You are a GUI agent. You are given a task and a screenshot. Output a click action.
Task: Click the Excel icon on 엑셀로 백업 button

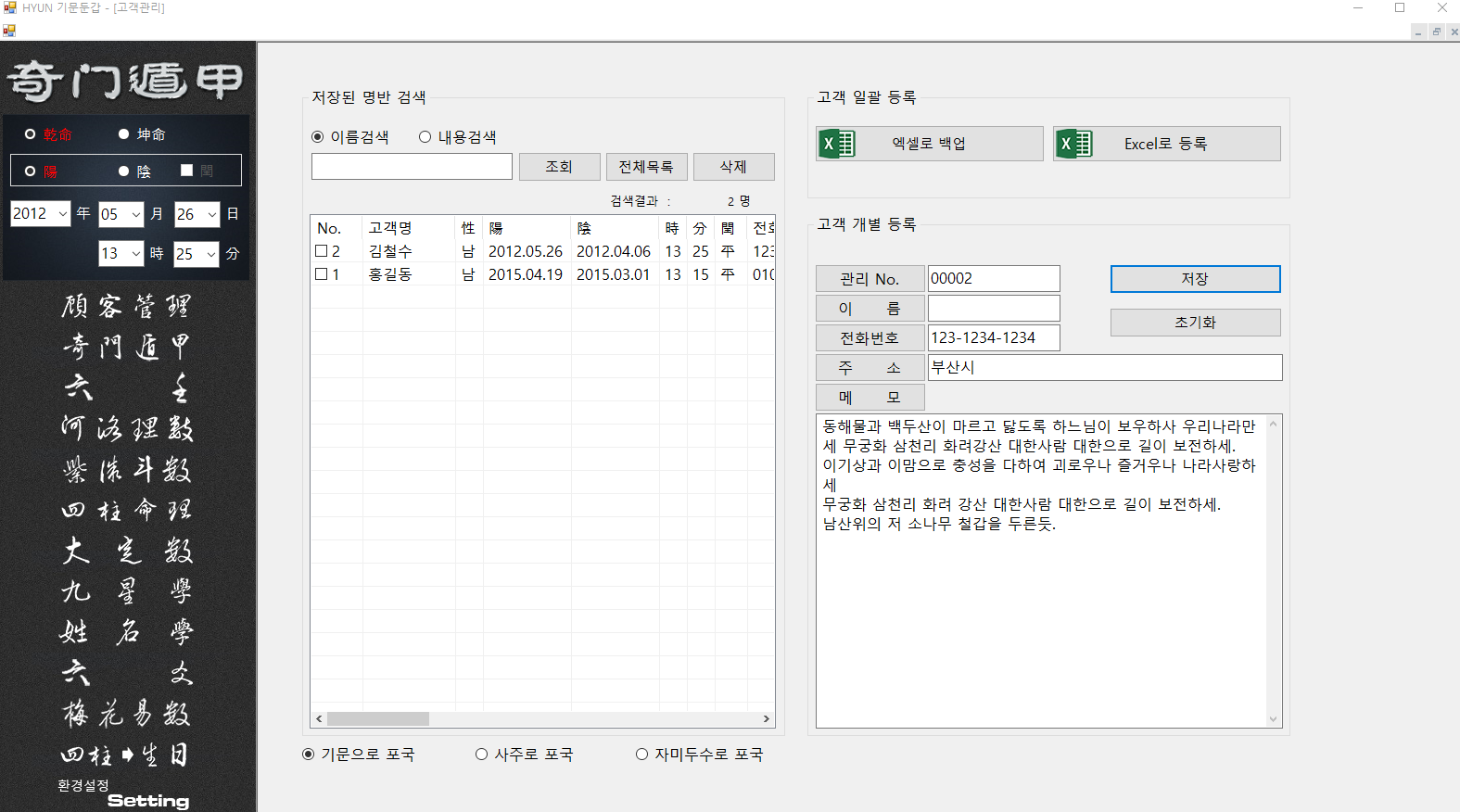(837, 144)
